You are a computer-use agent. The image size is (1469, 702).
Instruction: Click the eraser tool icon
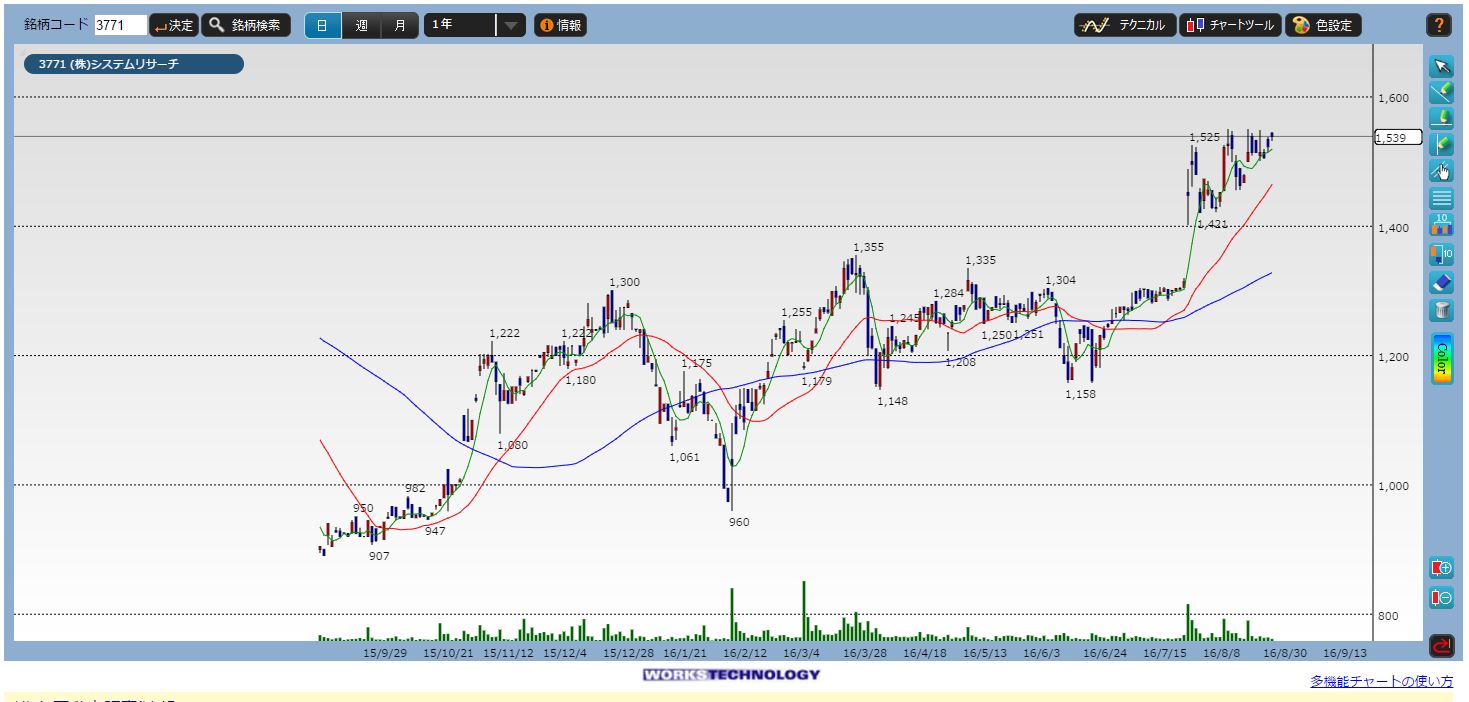pos(1441,283)
